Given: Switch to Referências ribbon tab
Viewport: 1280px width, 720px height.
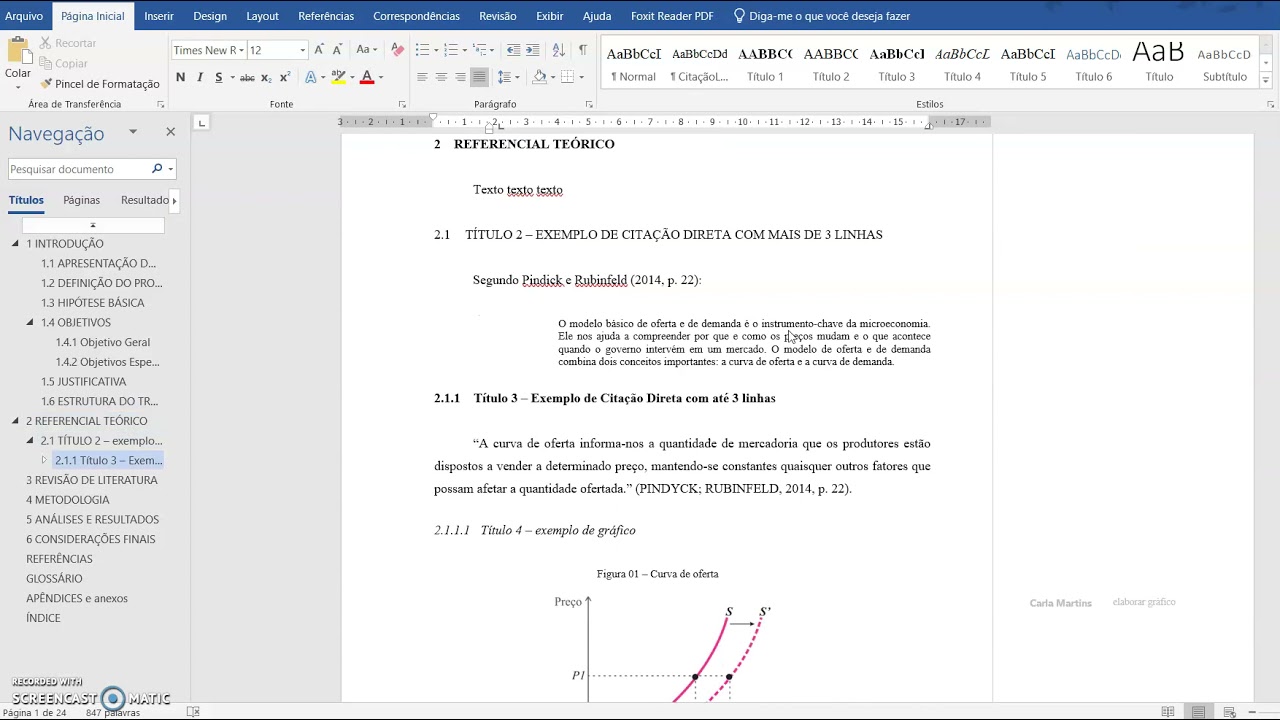Looking at the screenshot, I should click(326, 16).
